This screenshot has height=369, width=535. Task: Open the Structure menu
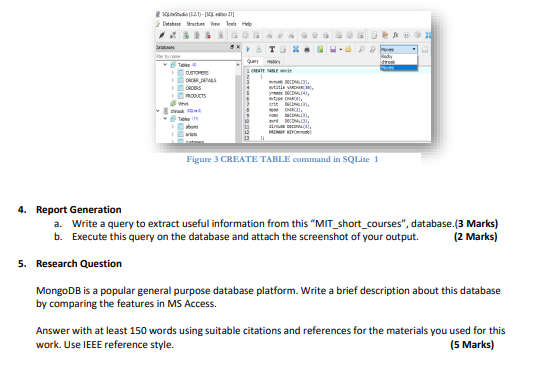[x=196, y=24]
